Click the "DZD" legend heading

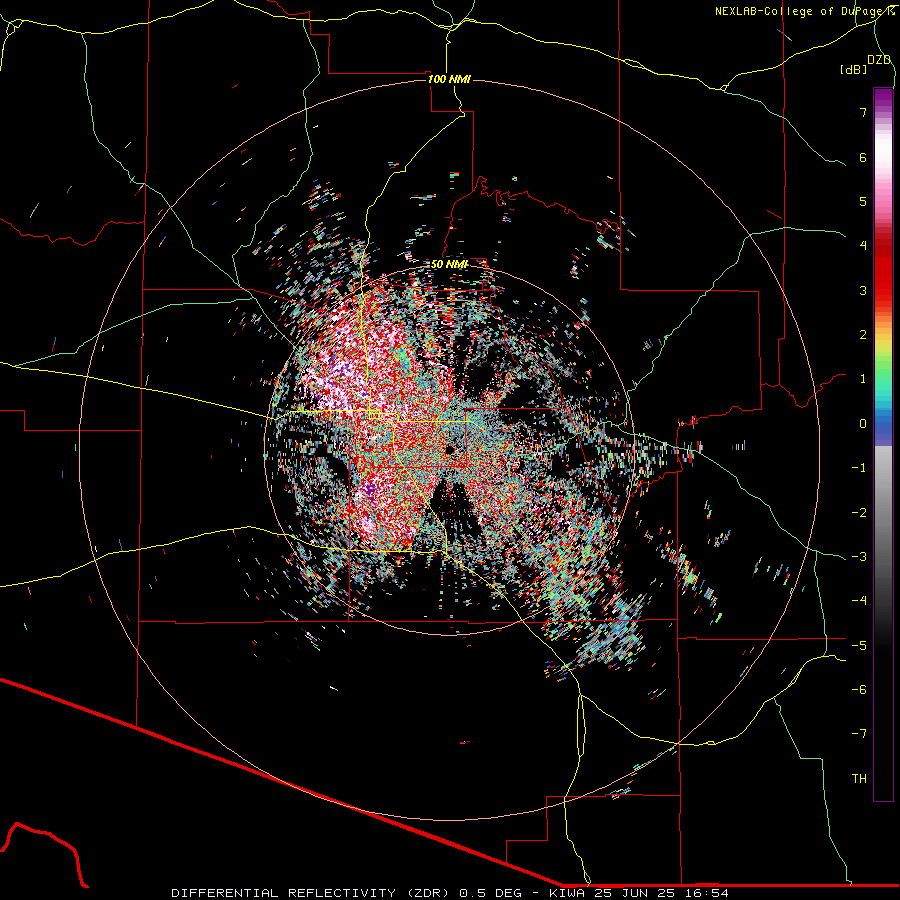(879, 60)
